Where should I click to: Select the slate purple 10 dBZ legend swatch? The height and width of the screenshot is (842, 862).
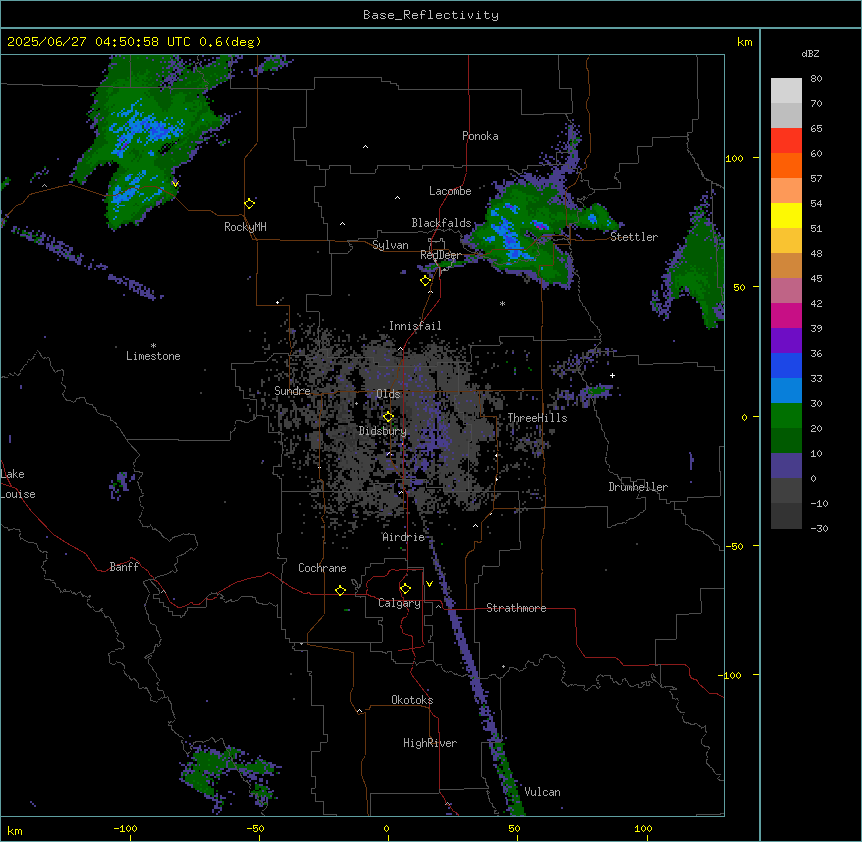point(786,466)
